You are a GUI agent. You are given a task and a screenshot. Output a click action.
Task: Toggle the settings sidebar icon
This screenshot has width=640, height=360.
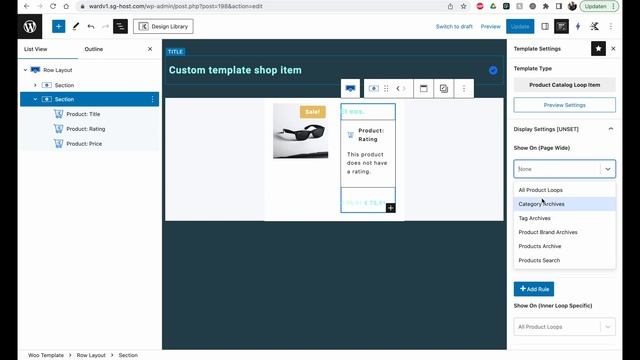click(x=545, y=27)
